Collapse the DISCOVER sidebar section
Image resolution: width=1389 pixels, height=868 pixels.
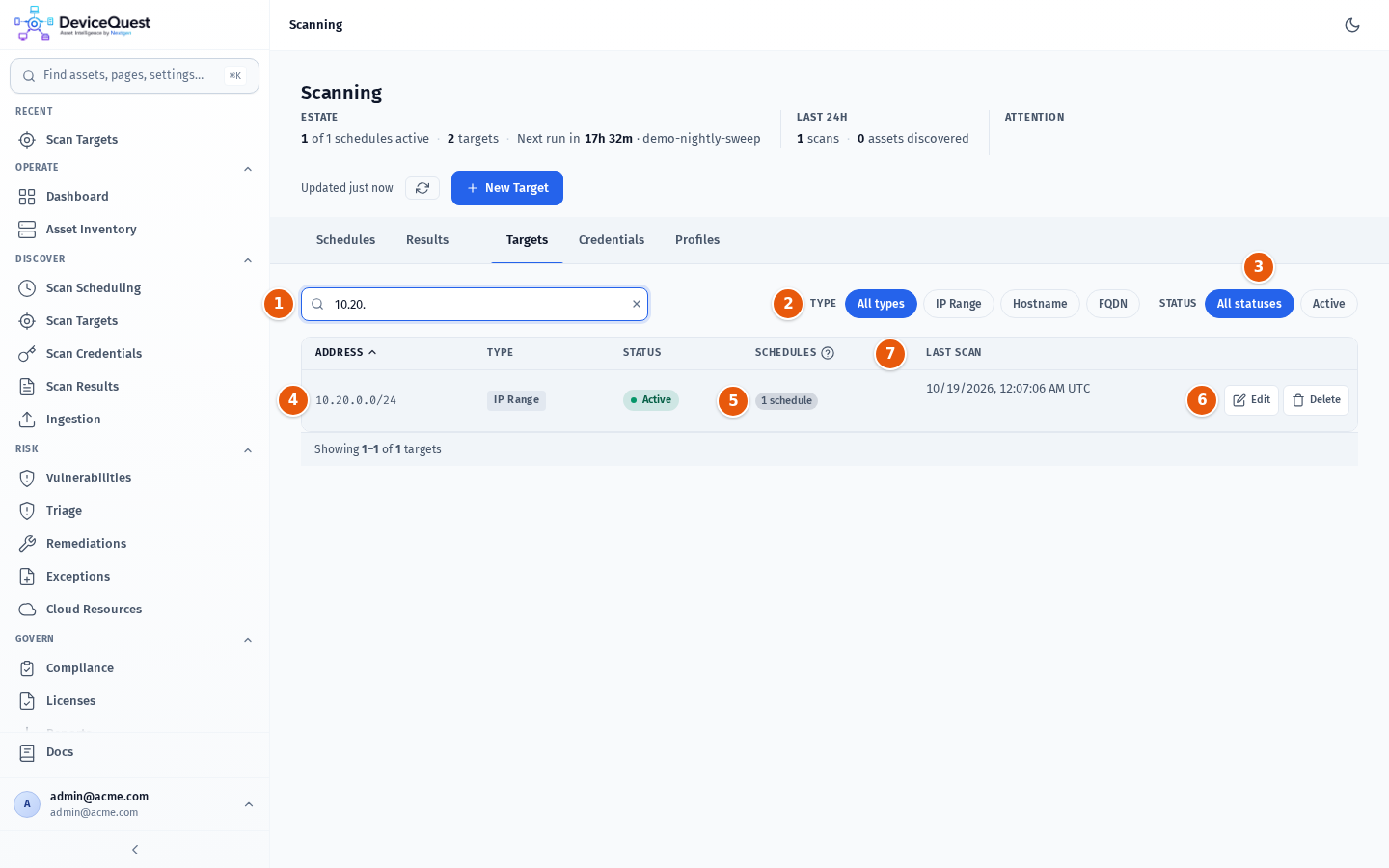point(248,260)
